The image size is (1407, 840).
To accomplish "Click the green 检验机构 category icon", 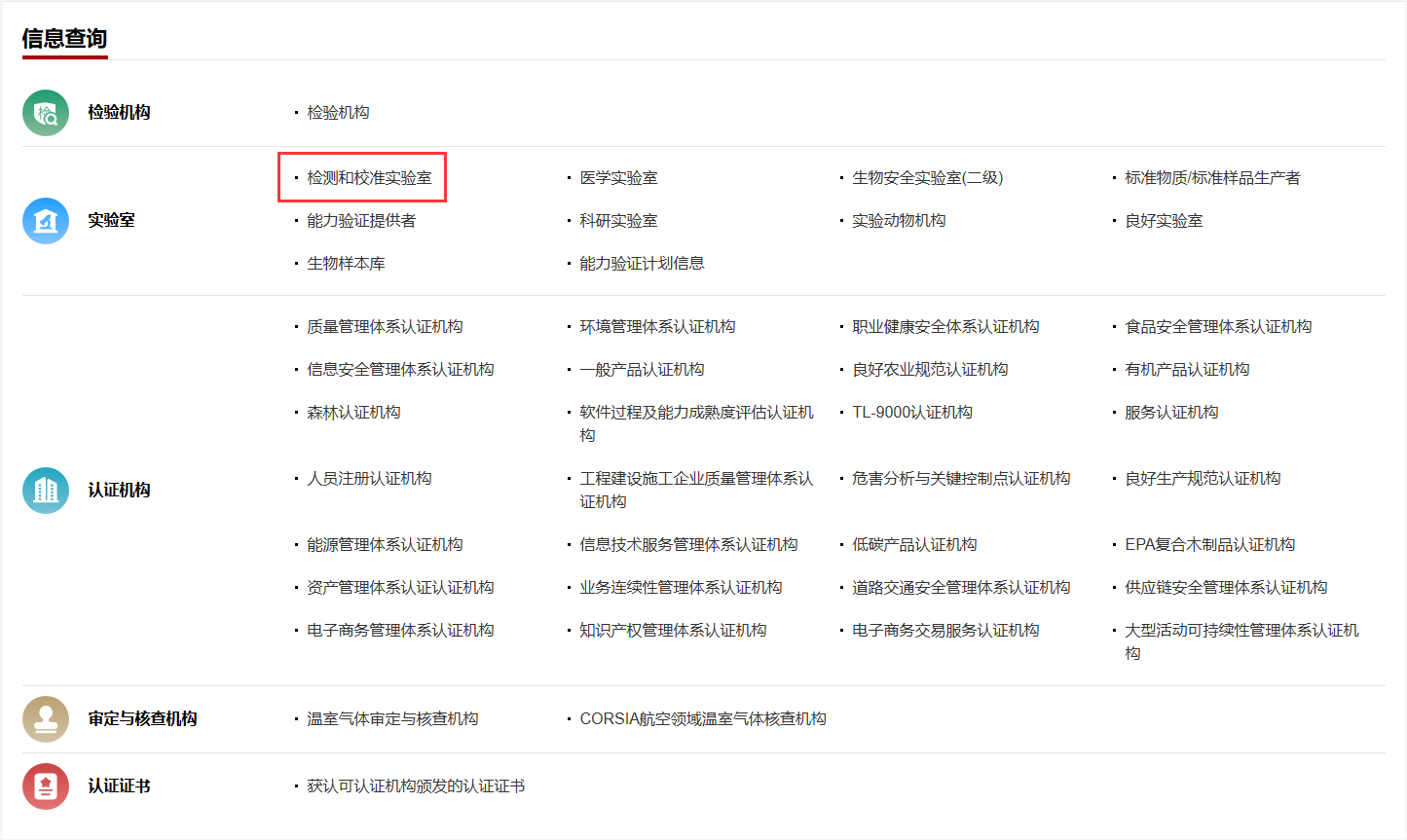I will [x=46, y=113].
